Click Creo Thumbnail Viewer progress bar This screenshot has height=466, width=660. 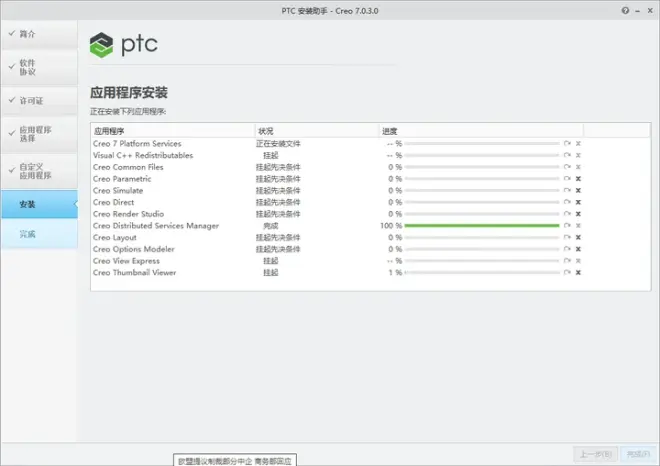click(482, 272)
